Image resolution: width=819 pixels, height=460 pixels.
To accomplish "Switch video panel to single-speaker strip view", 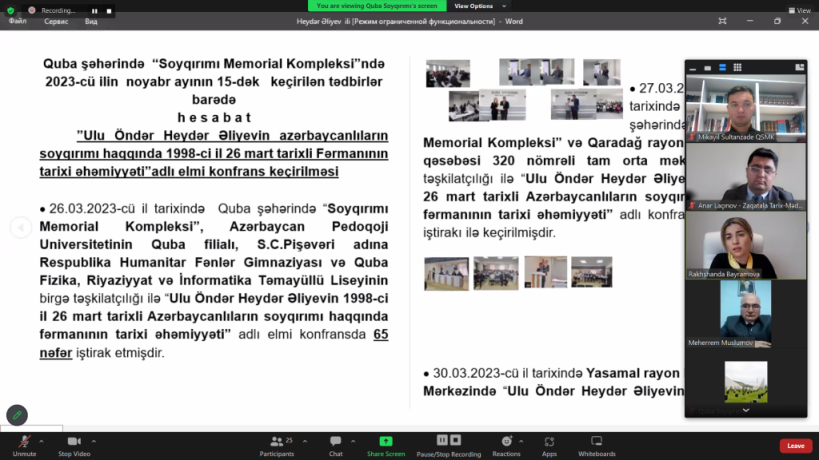I will (x=707, y=68).
